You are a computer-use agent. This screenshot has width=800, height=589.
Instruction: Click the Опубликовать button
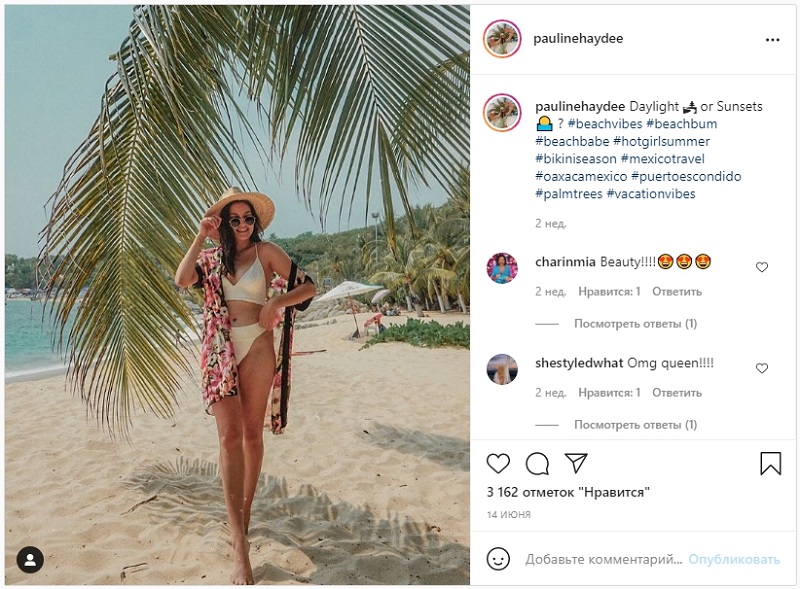[733, 559]
